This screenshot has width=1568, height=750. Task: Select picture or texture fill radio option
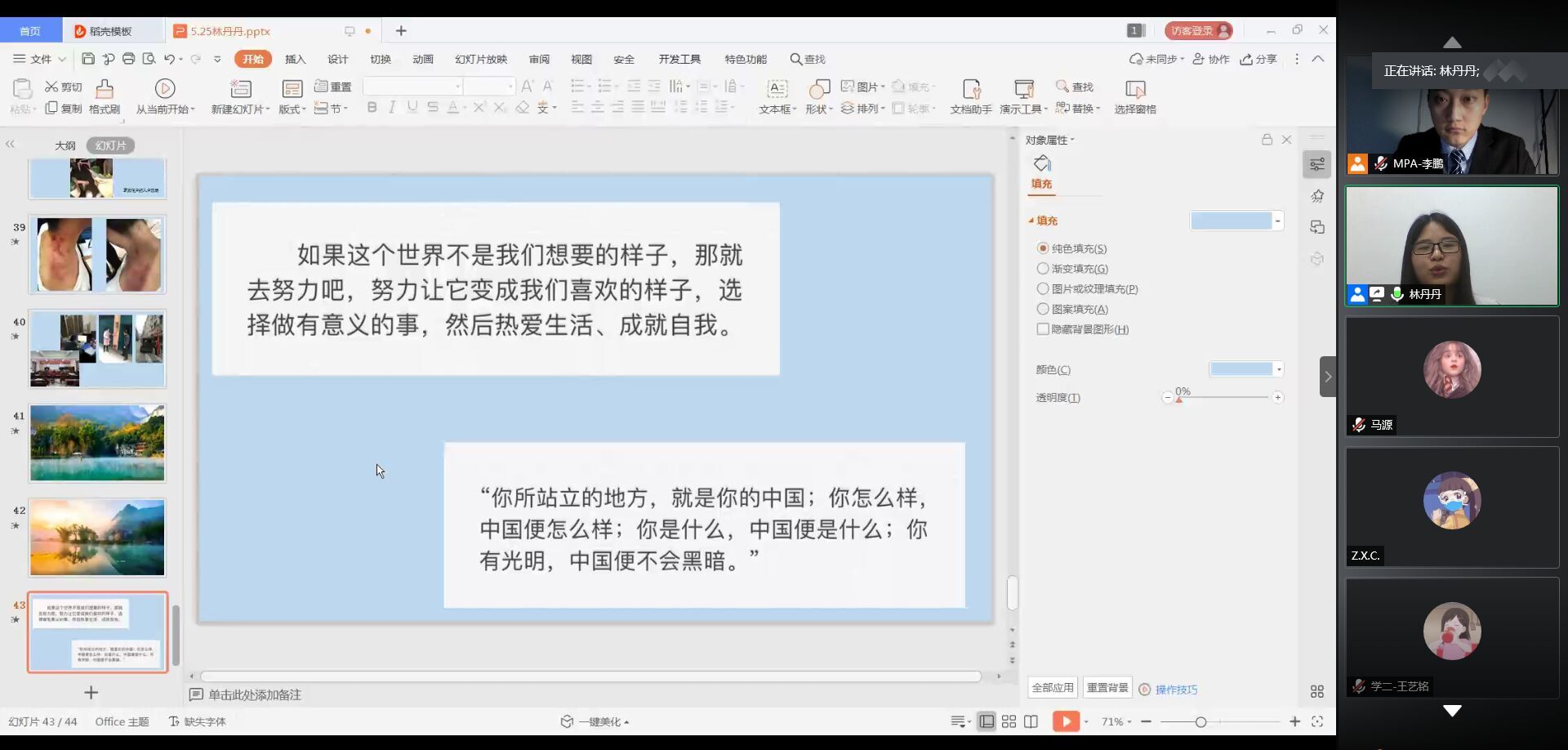coord(1043,288)
